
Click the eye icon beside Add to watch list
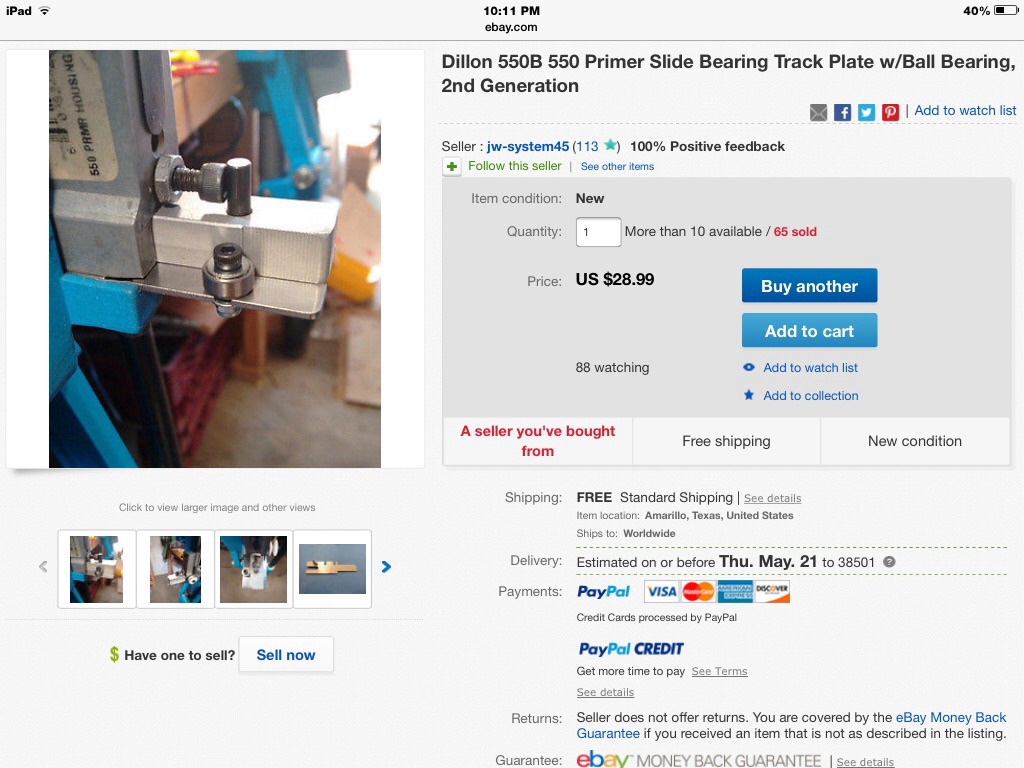pos(749,368)
